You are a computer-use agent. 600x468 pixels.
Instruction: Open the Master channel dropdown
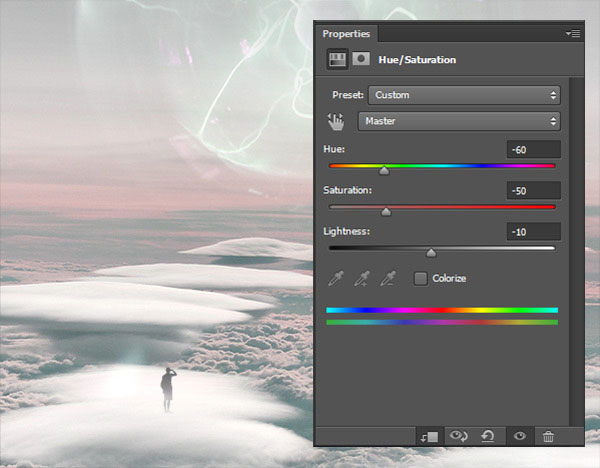(458, 121)
